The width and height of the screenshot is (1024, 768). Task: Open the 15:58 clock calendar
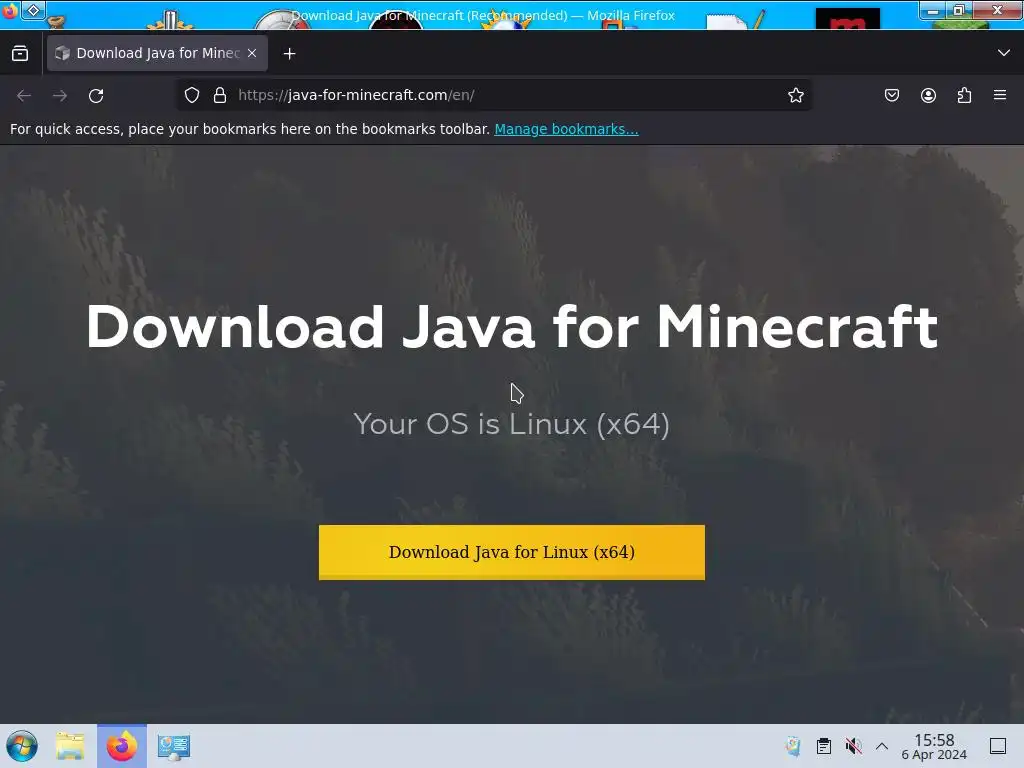(934, 746)
